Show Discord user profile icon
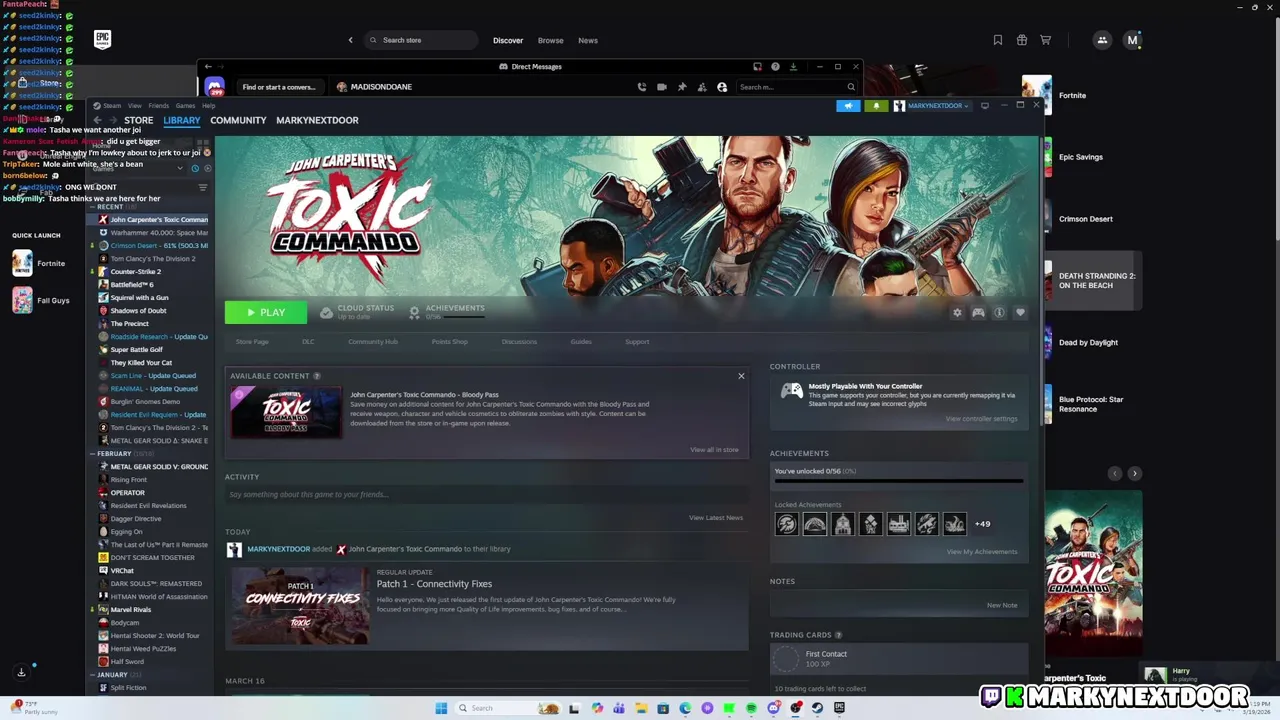The width and height of the screenshot is (1280, 720). click(722, 87)
